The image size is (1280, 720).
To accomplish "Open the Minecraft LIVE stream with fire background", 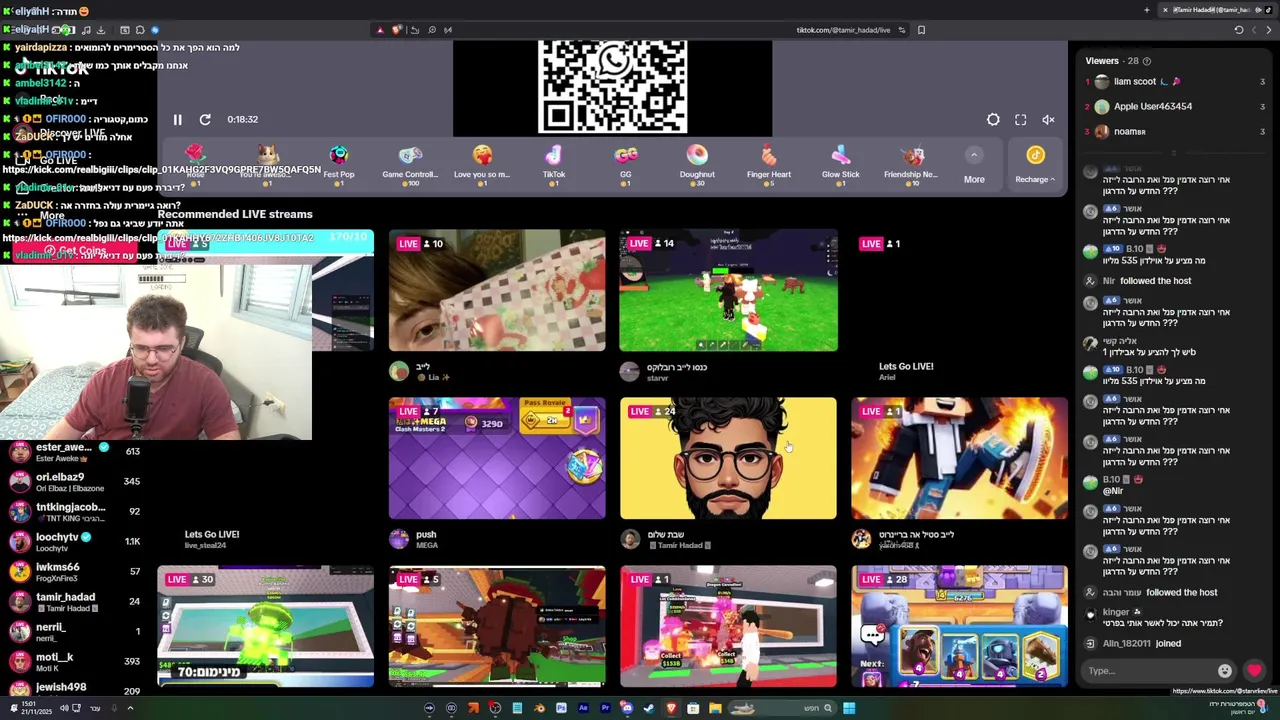I will [x=960, y=459].
